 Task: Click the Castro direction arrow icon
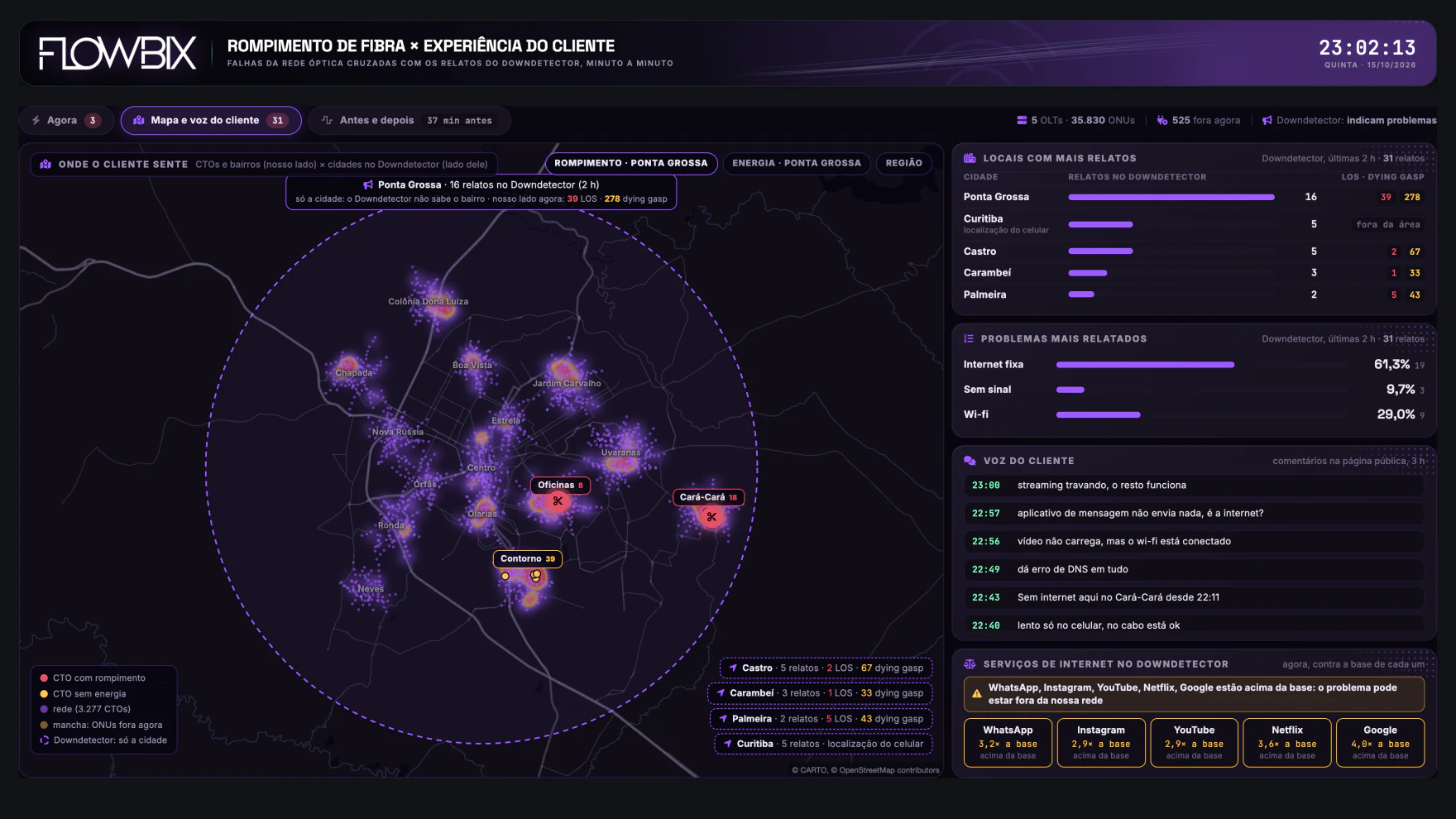tap(733, 668)
